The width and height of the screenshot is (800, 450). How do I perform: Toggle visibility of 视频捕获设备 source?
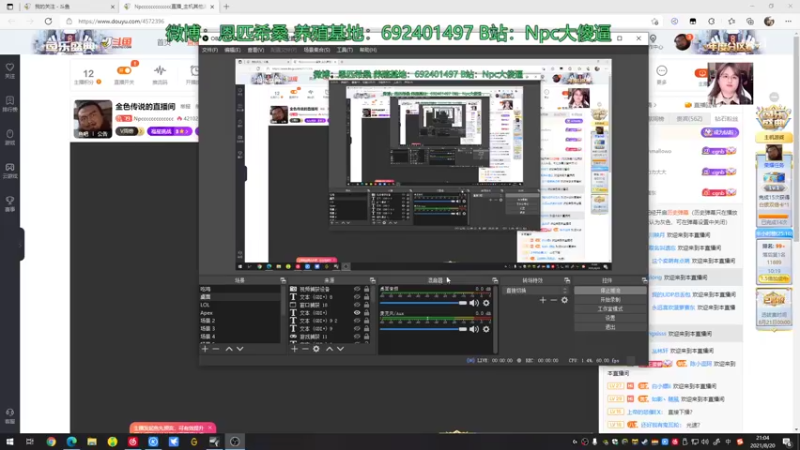[x=357, y=289]
